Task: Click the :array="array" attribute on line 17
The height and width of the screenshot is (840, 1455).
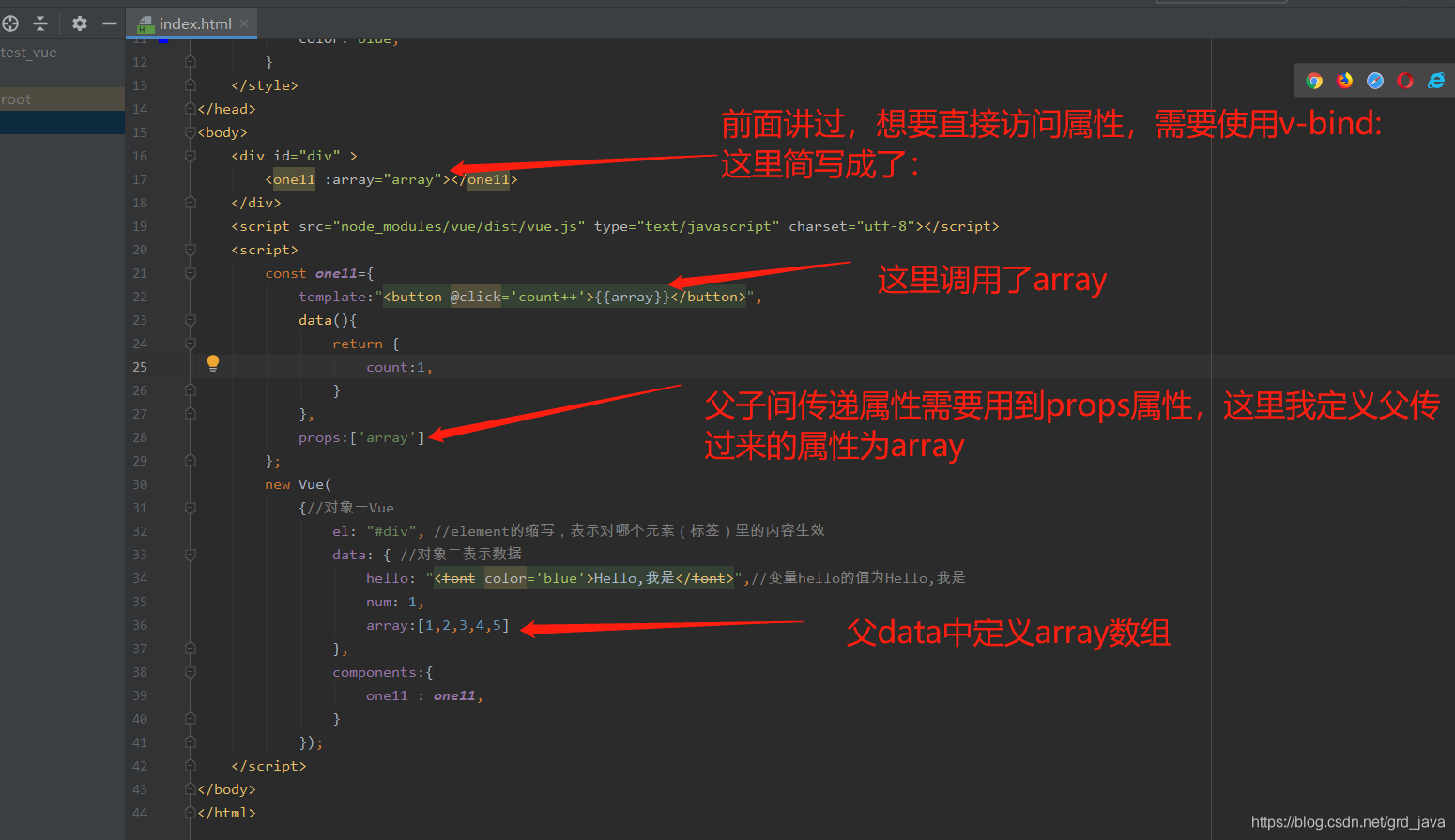Action: coord(383,179)
